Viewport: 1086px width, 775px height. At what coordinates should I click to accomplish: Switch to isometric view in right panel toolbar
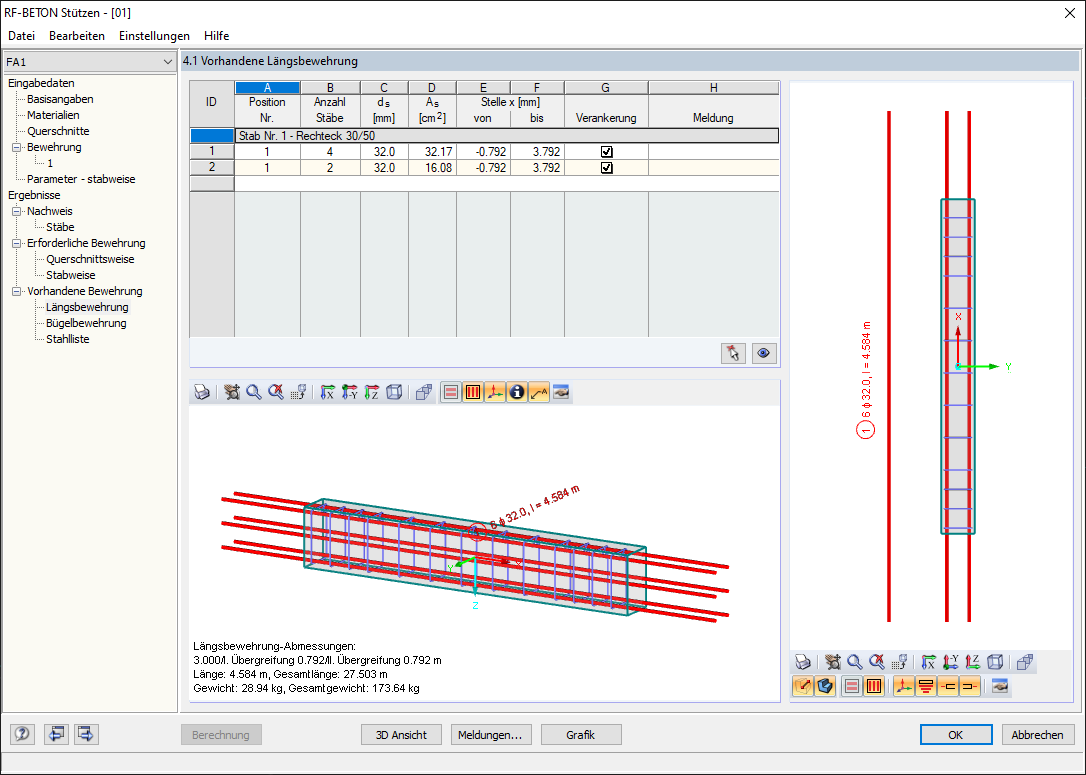[995, 662]
